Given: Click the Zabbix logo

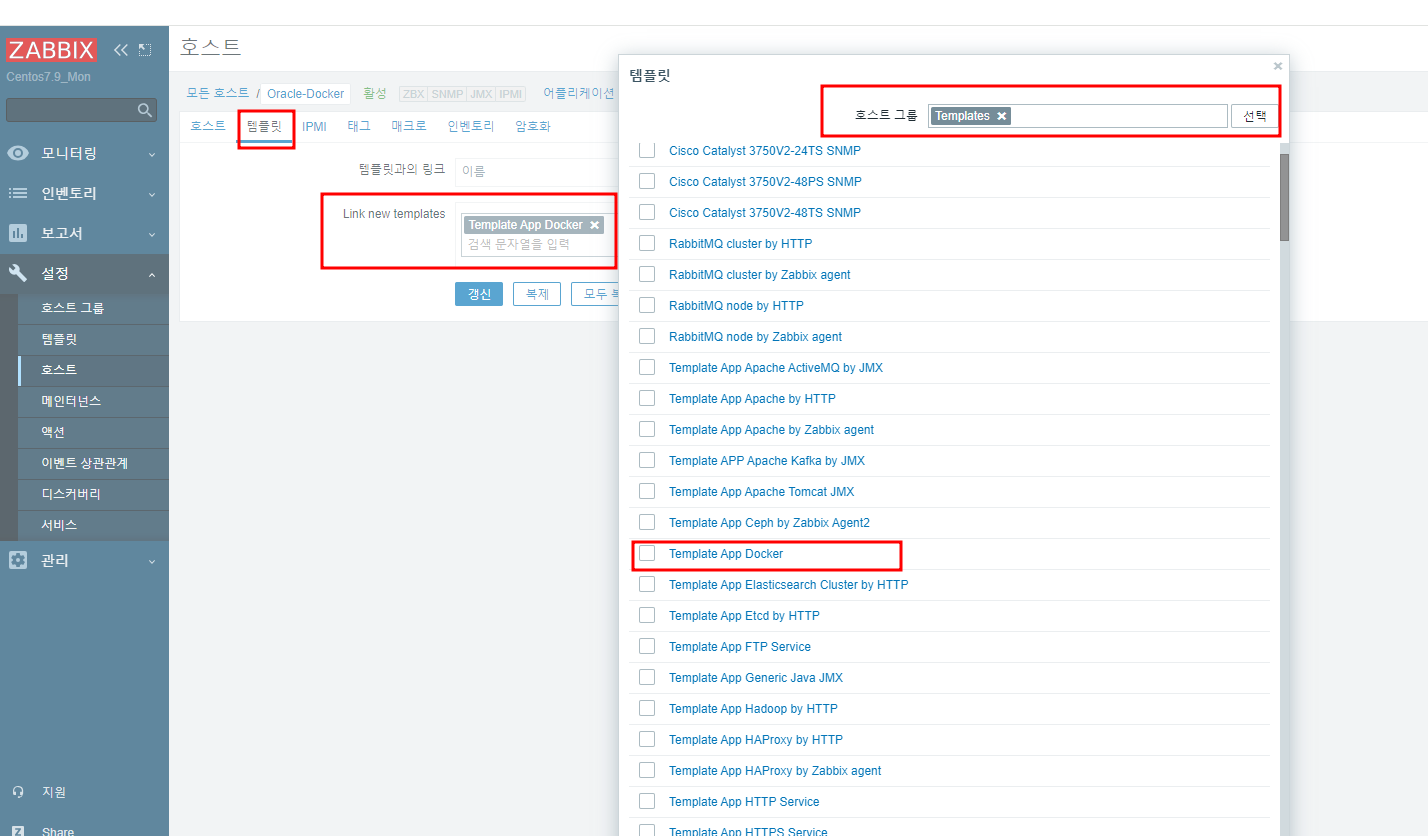Looking at the screenshot, I should click(x=52, y=50).
